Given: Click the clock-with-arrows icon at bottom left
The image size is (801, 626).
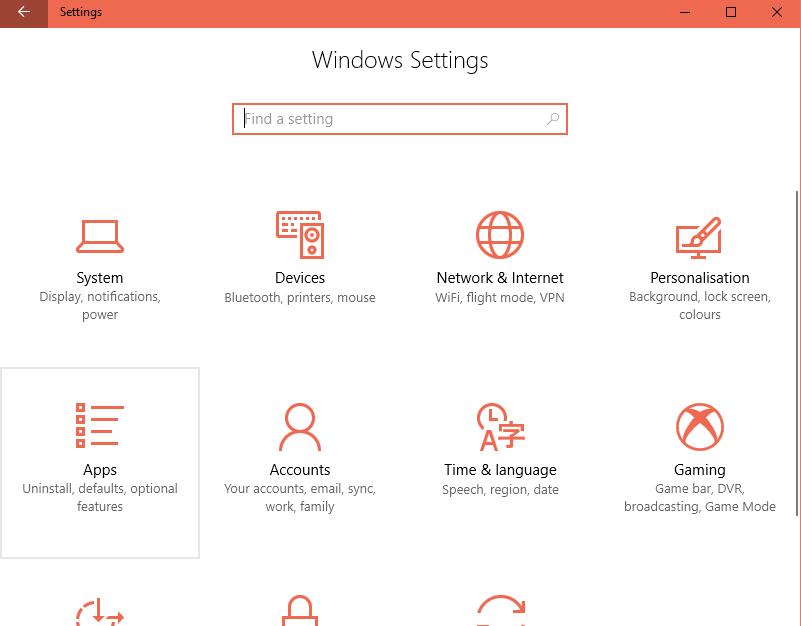Looking at the screenshot, I should [100, 612].
